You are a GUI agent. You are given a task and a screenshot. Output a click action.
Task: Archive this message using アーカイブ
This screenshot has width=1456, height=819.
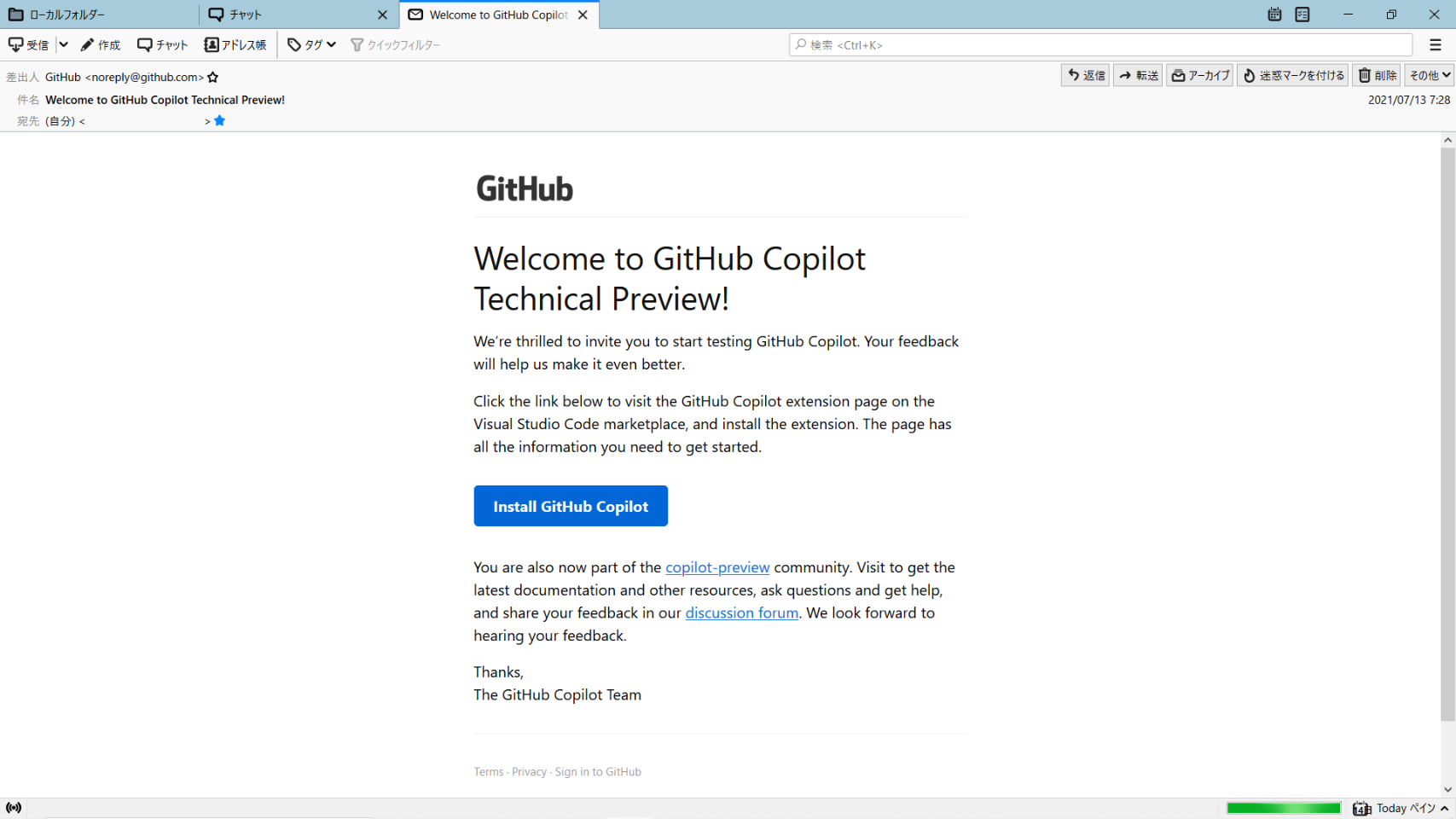pos(1199,76)
